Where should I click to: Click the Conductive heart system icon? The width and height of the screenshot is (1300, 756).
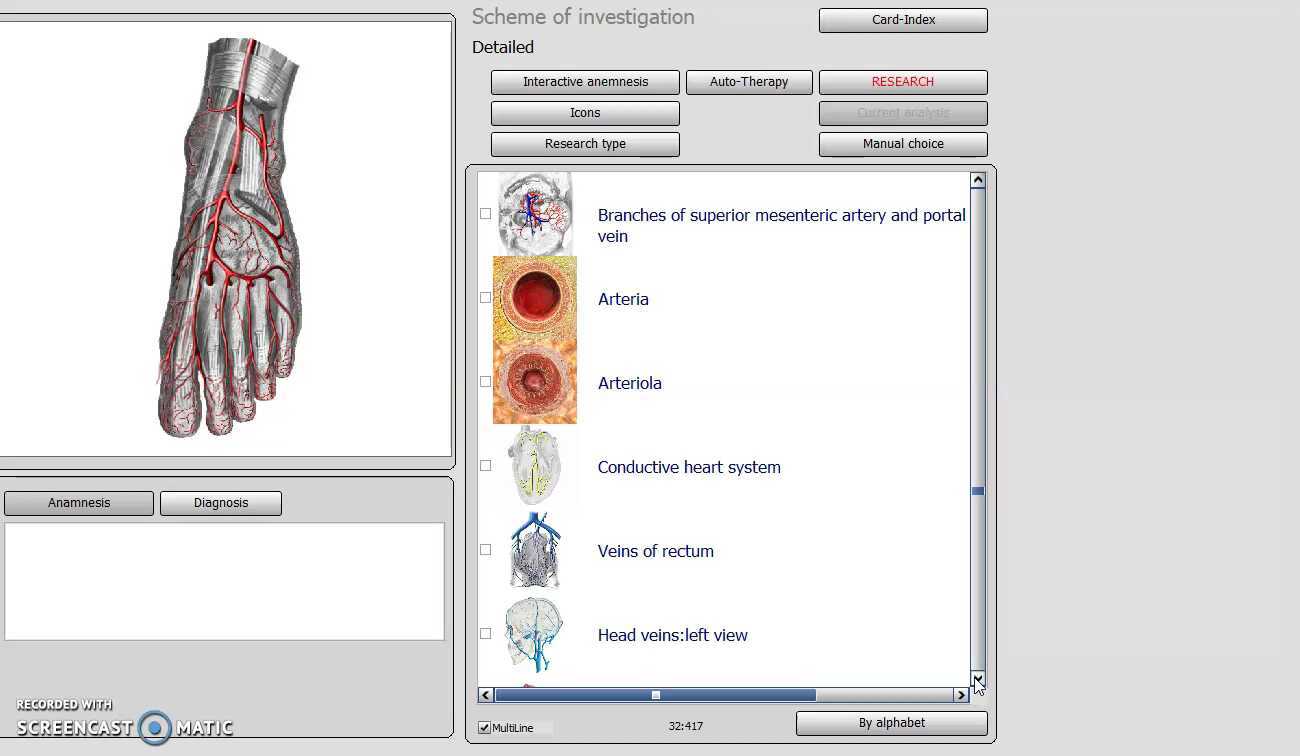click(x=535, y=466)
